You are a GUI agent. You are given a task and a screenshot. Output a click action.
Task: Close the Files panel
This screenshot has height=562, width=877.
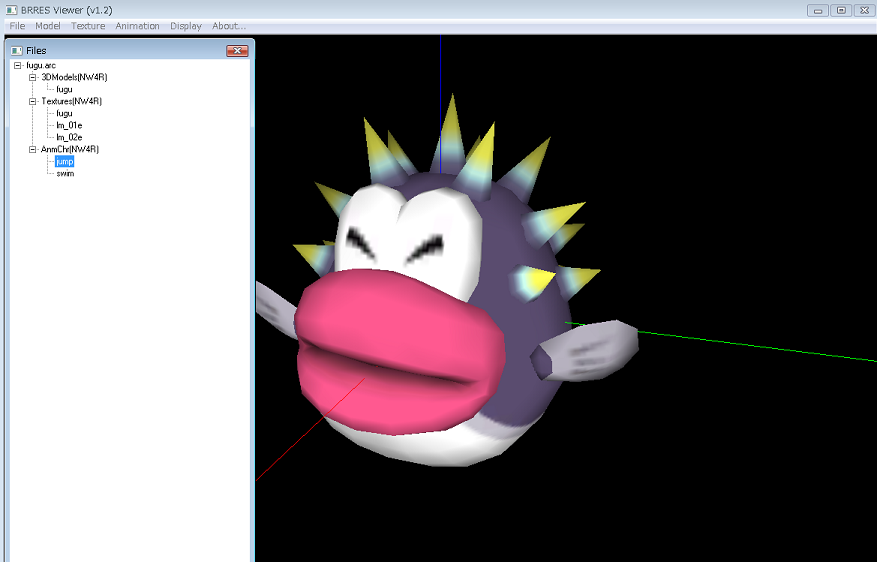[x=237, y=50]
